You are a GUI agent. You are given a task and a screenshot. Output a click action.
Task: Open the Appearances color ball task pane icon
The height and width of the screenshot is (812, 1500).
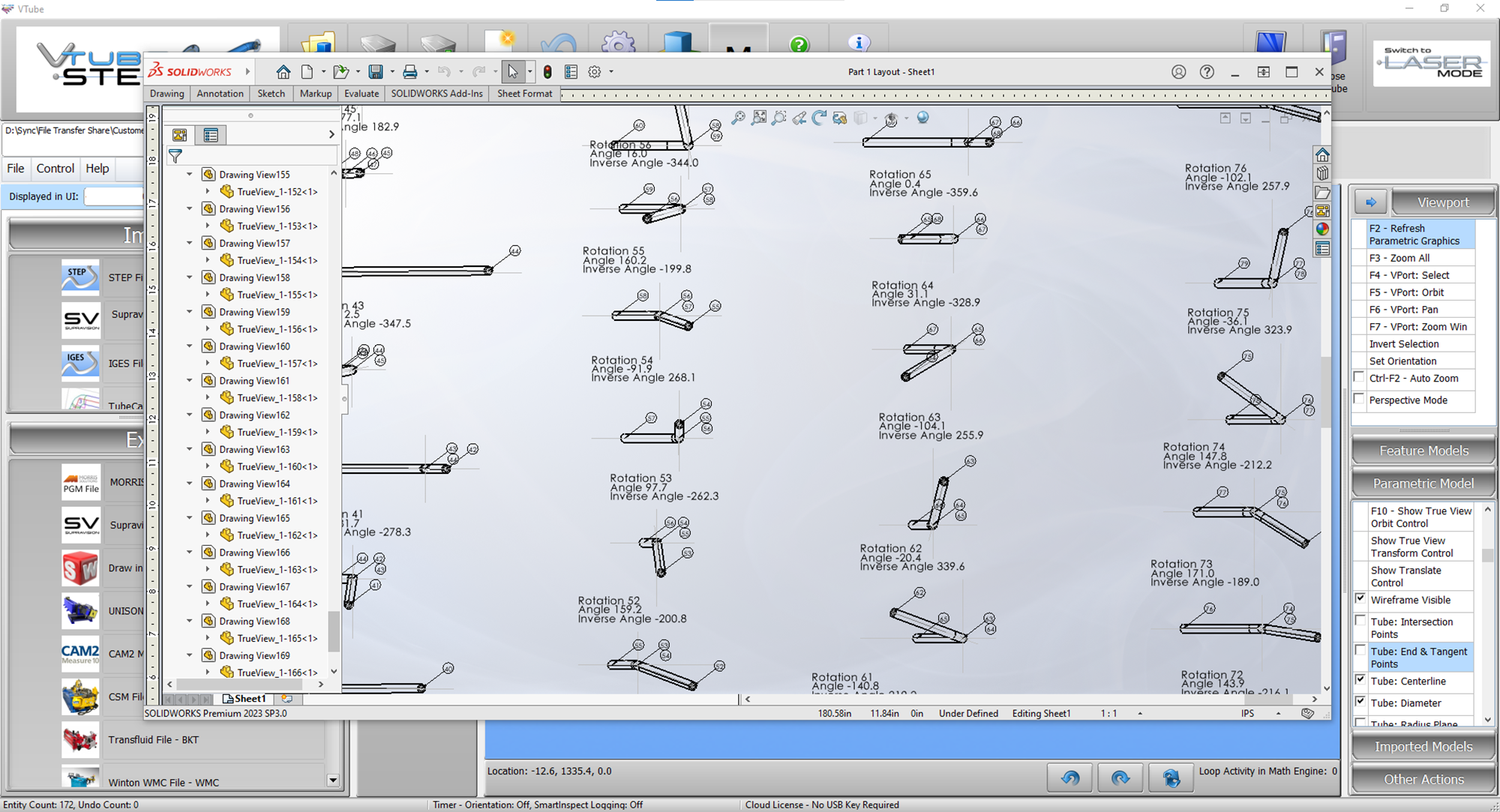(1322, 229)
